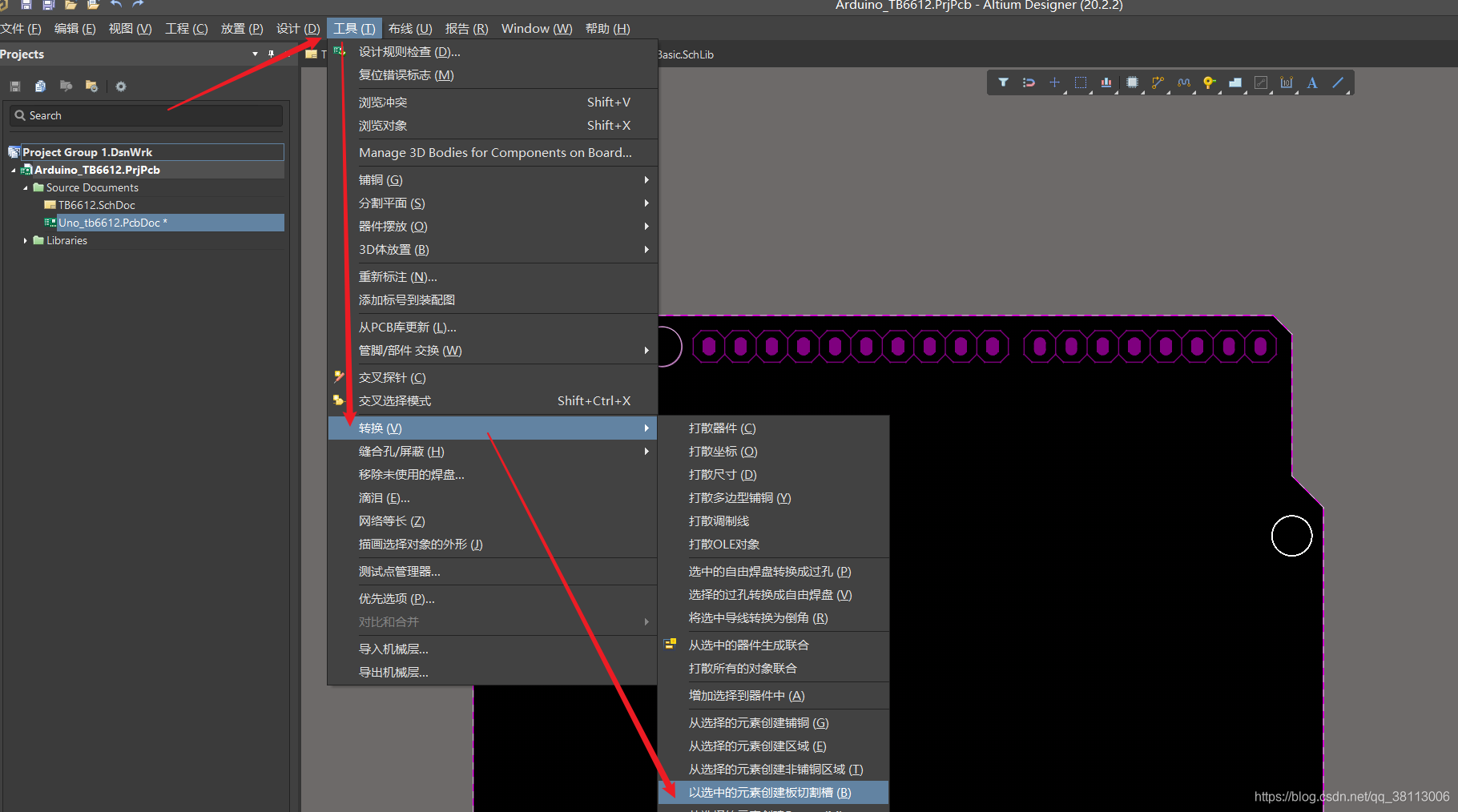The image size is (1458, 812).
Task: Choose Manage 3D Bodies for Components on Board
Action: pyautogui.click(x=492, y=153)
